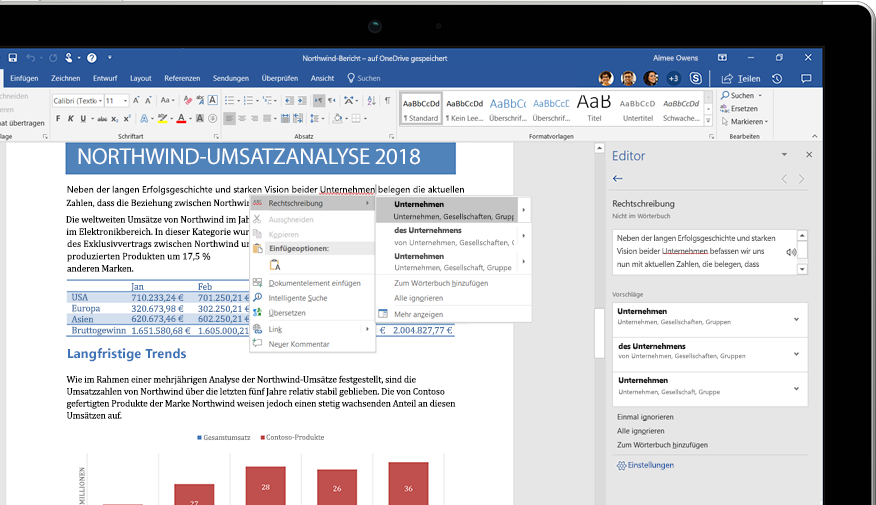Collapse the ribbon with the chevron
Screen dimensions: 876x505
814,136
